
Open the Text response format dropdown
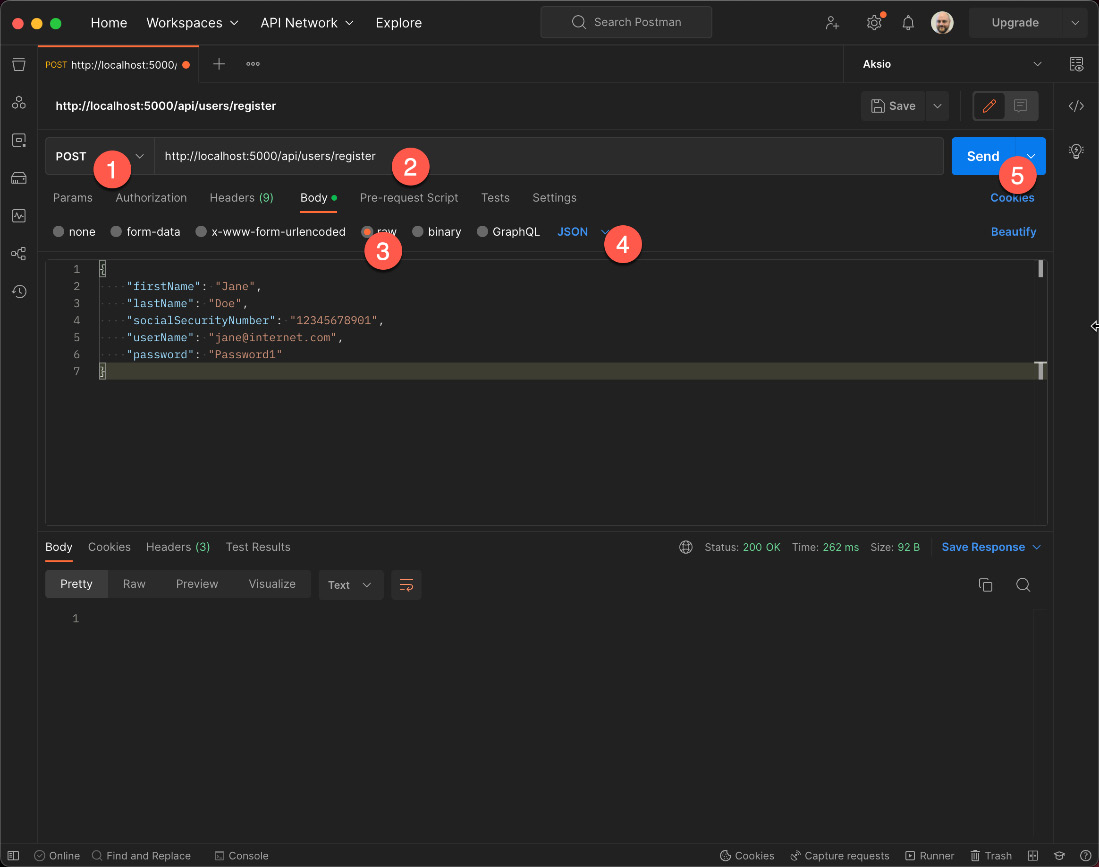point(350,585)
